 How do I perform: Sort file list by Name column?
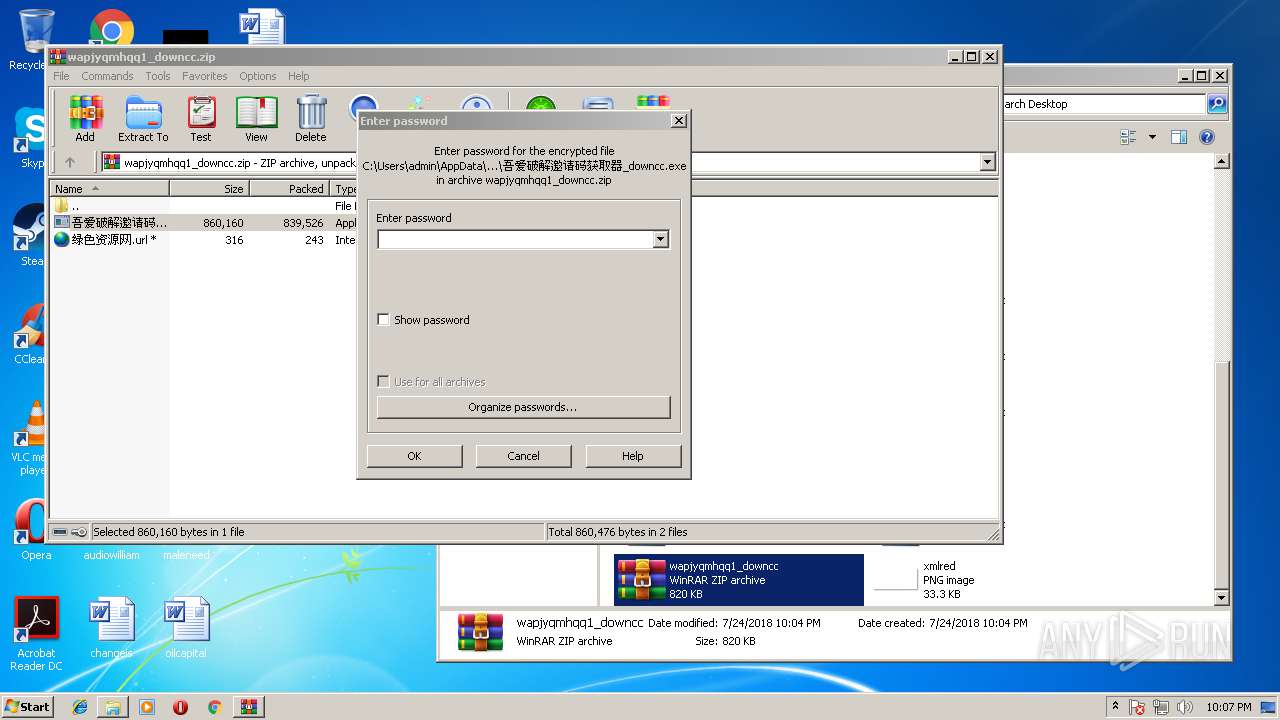click(110, 188)
